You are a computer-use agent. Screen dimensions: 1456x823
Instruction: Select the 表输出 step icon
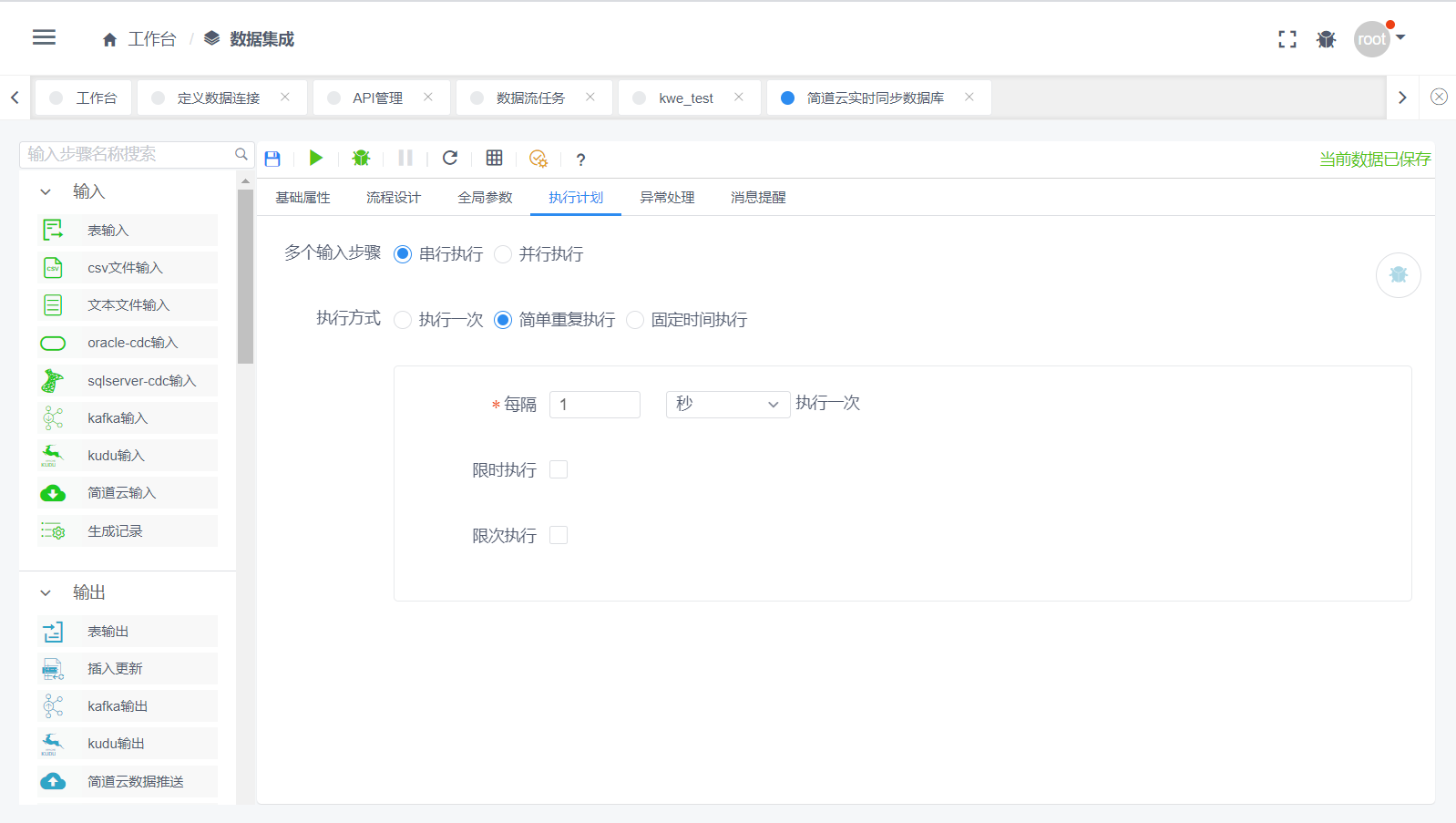(53, 632)
